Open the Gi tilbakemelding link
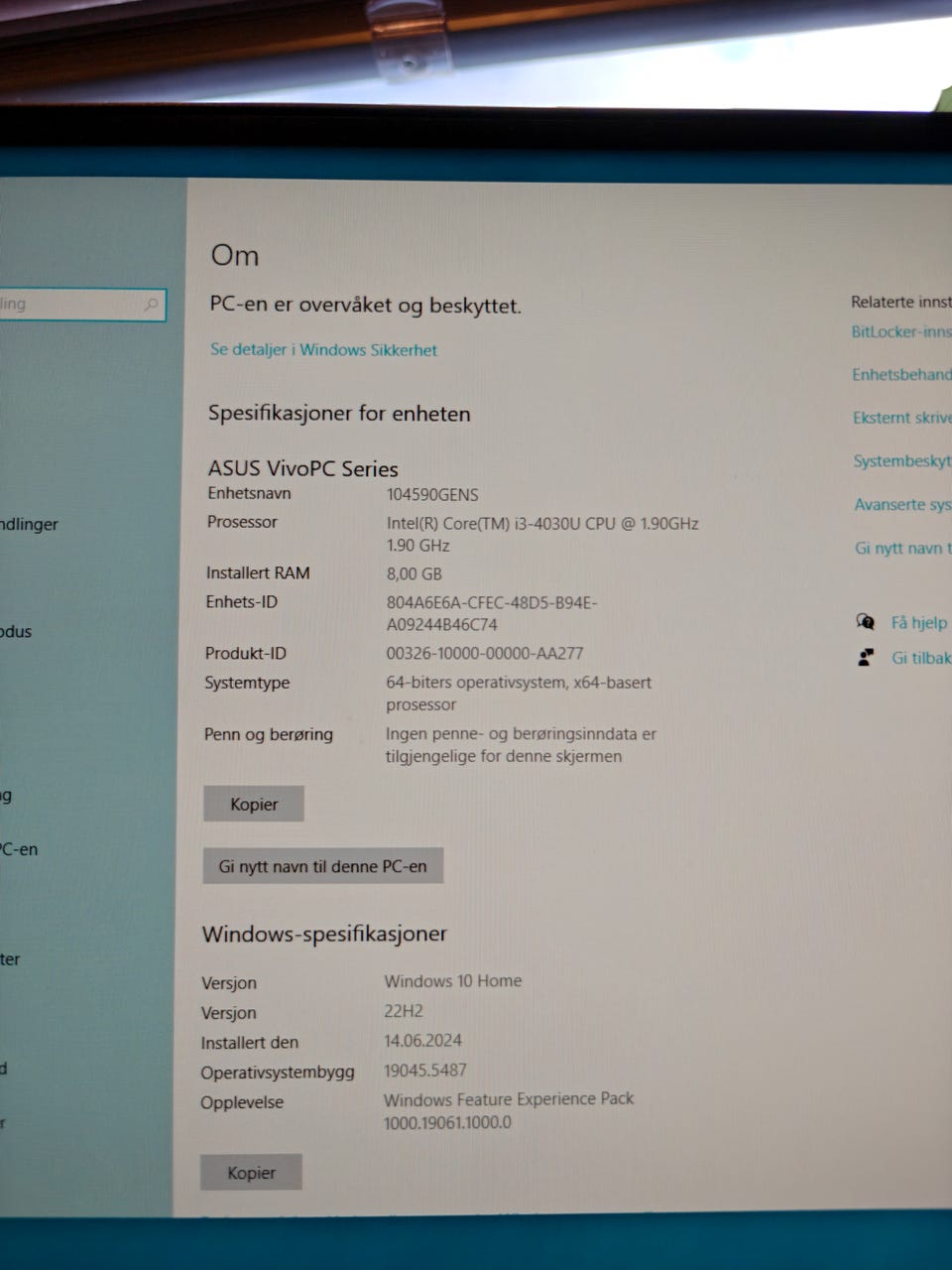Viewport: 952px width, 1270px height. 921,657
